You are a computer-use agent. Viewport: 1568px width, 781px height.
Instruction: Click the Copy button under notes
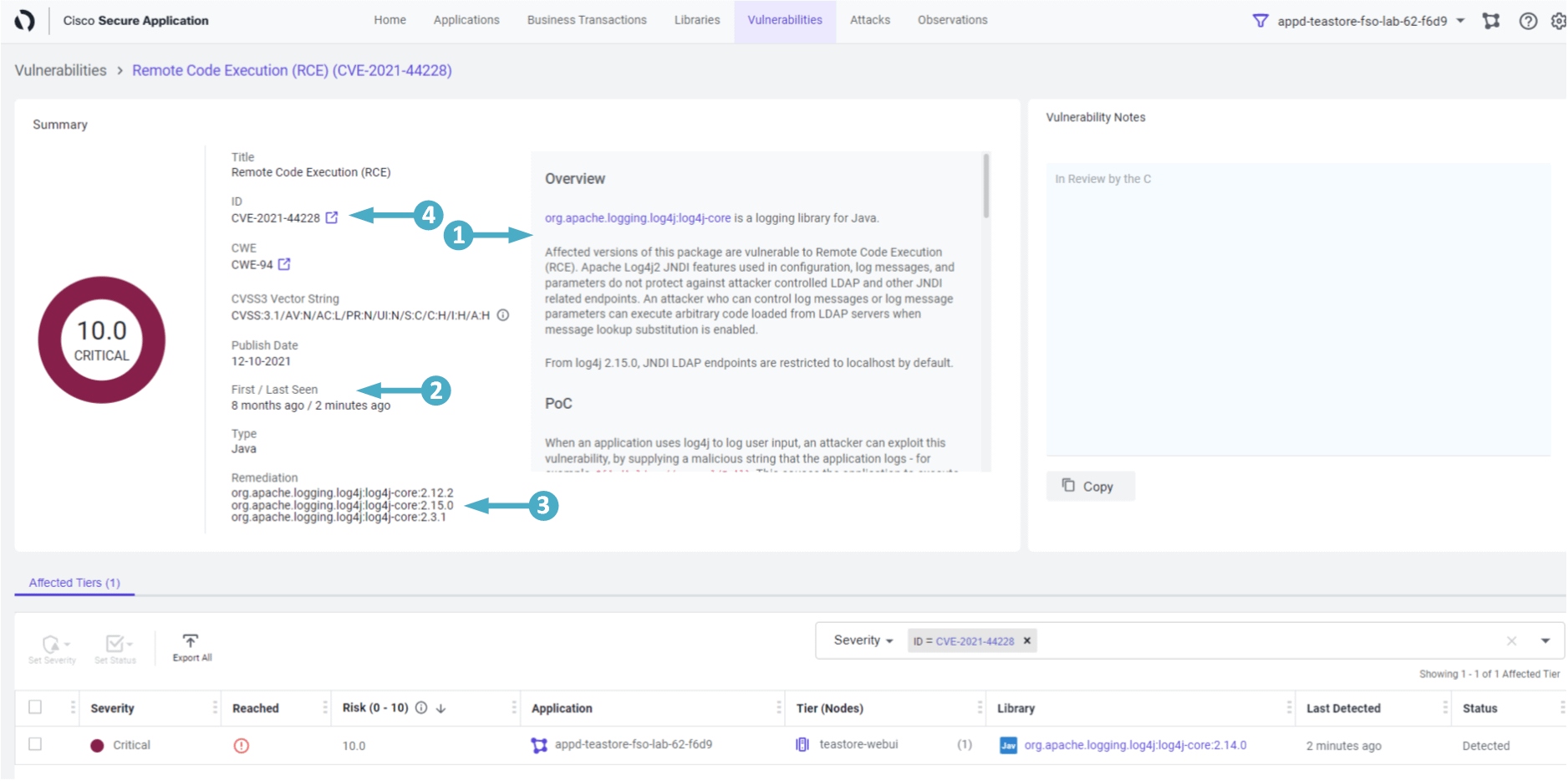click(1089, 487)
